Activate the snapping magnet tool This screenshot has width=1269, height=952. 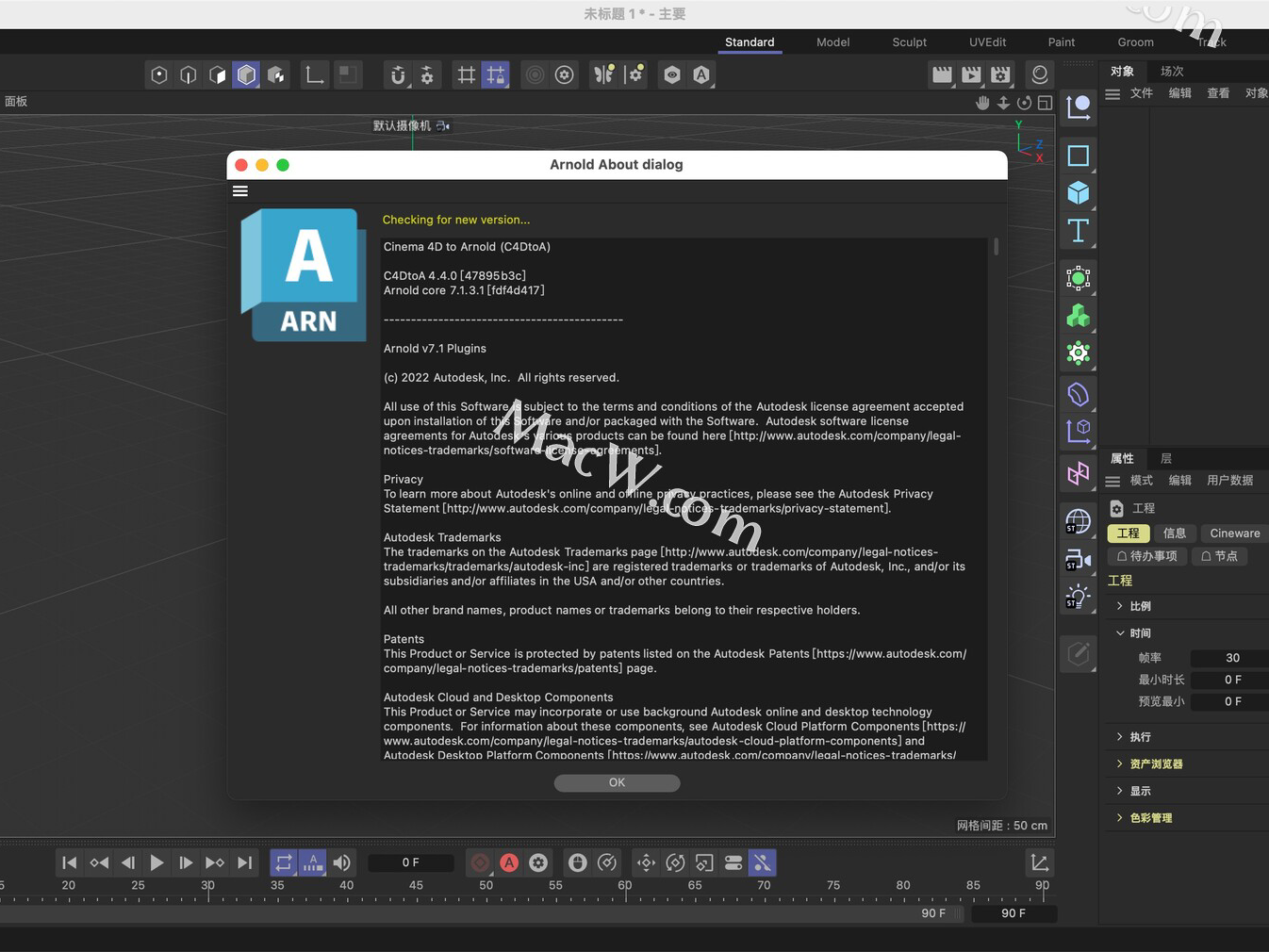(397, 74)
